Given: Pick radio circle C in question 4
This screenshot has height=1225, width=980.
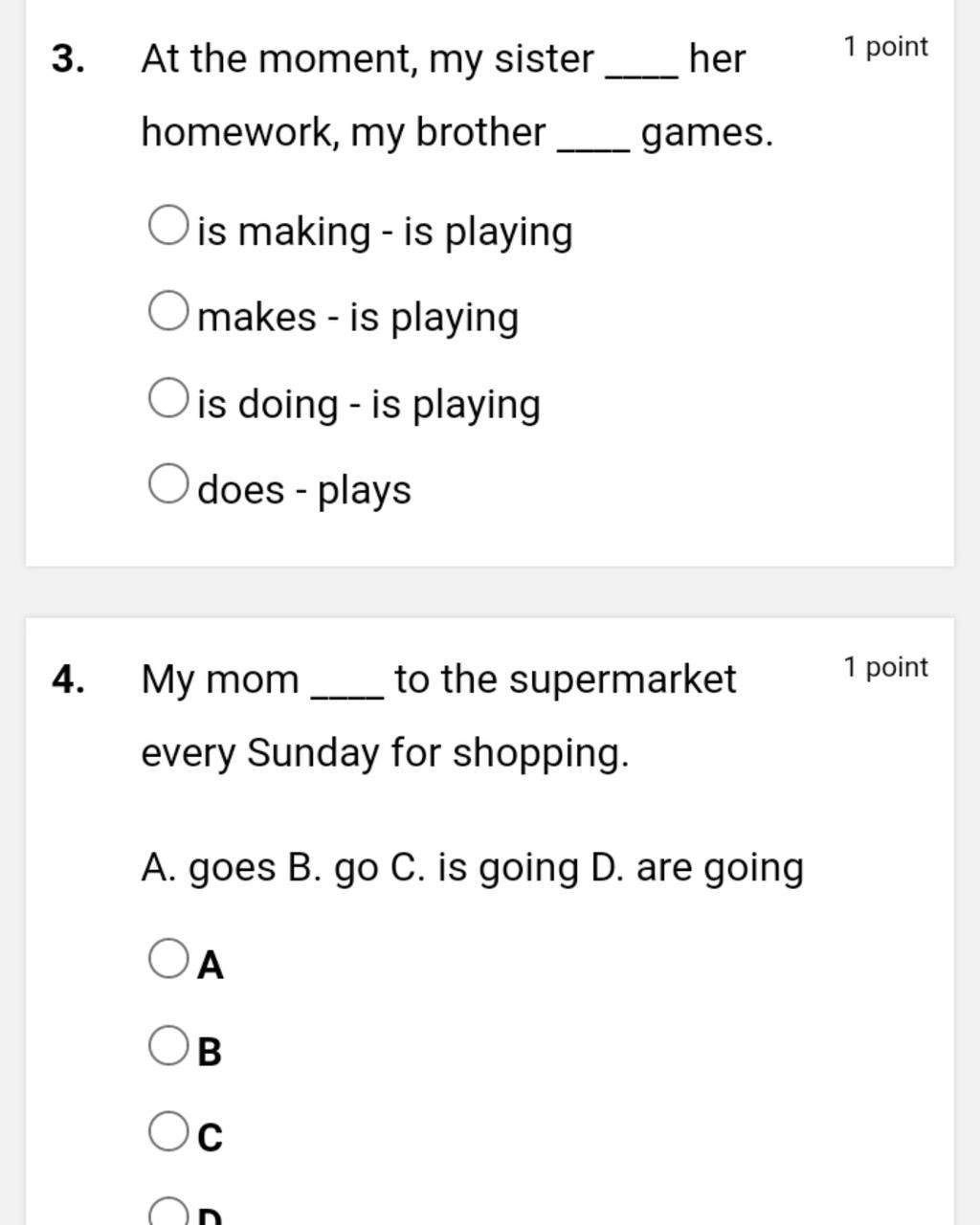Looking at the screenshot, I should coord(167,1131).
